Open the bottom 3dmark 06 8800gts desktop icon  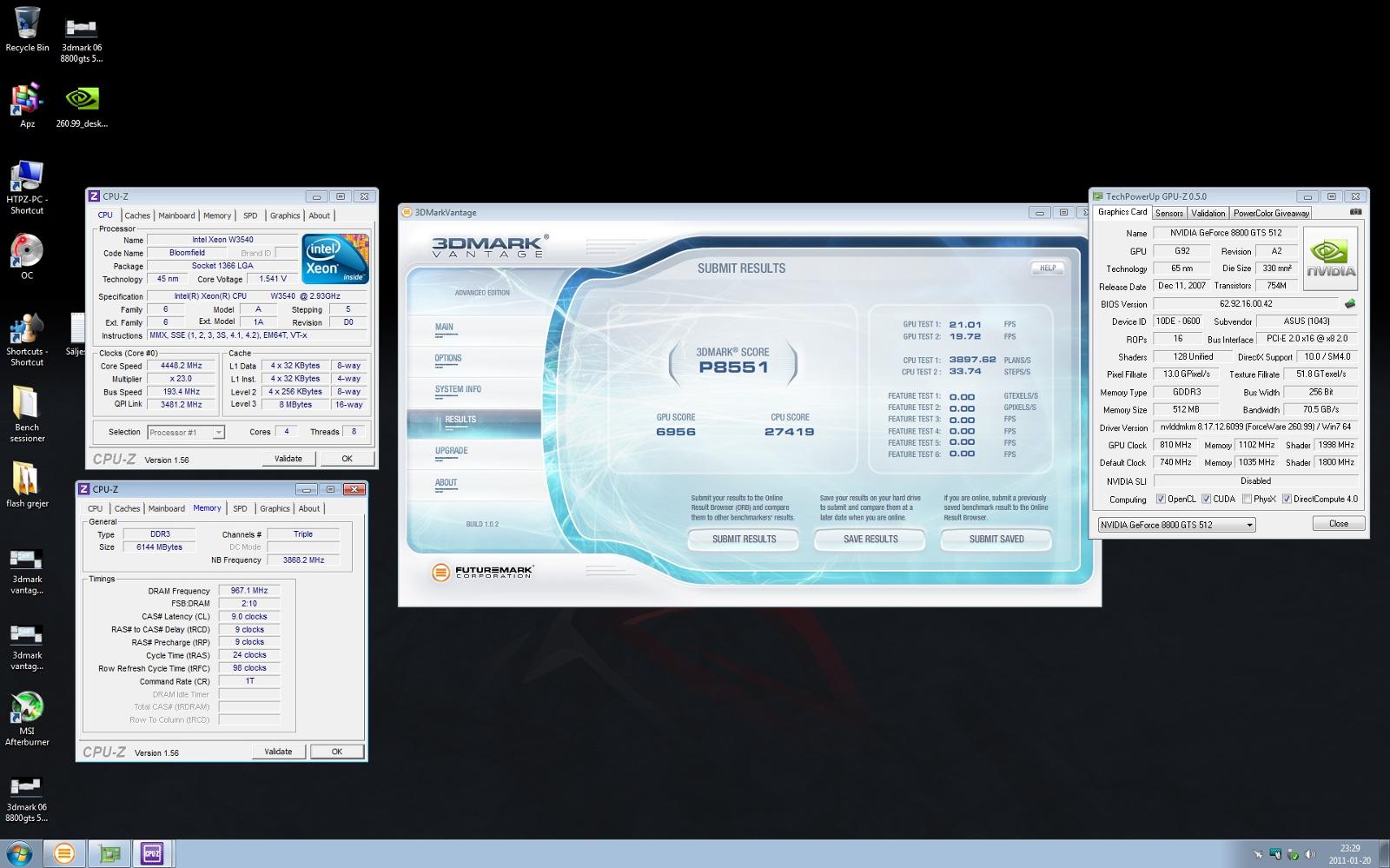27,799
